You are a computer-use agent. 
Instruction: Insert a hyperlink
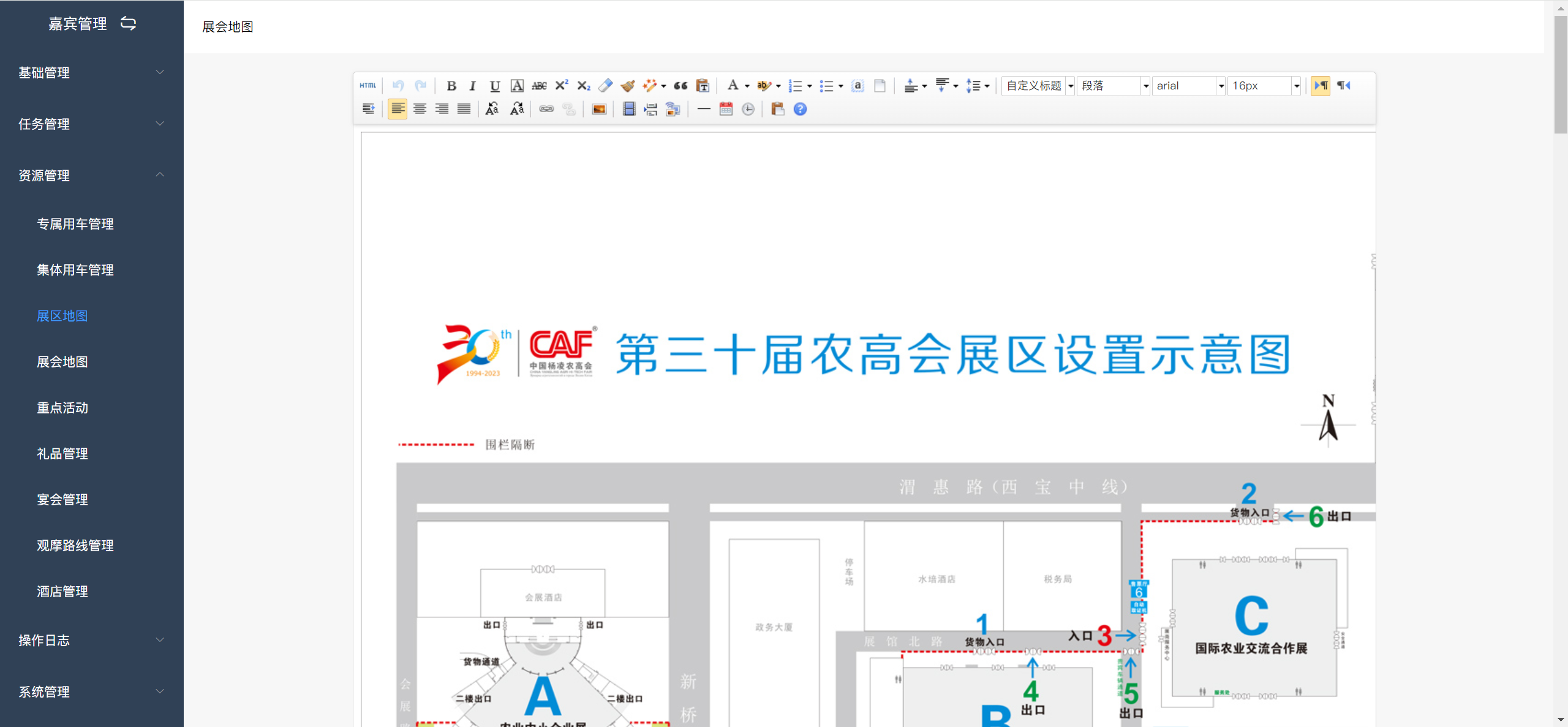(x=546, y=109)
